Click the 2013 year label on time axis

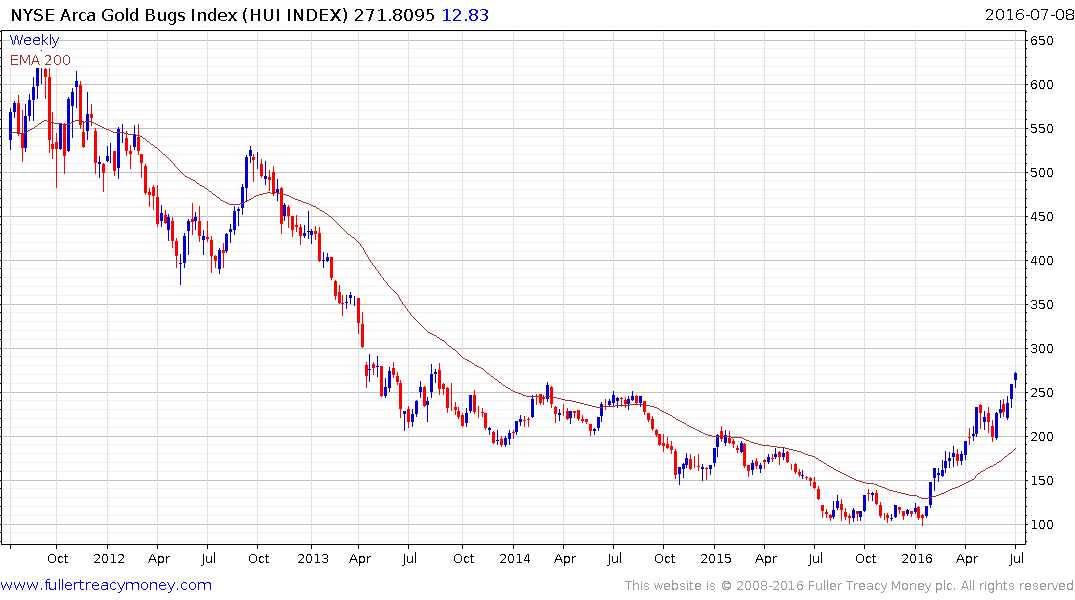(x=313, y=559)
